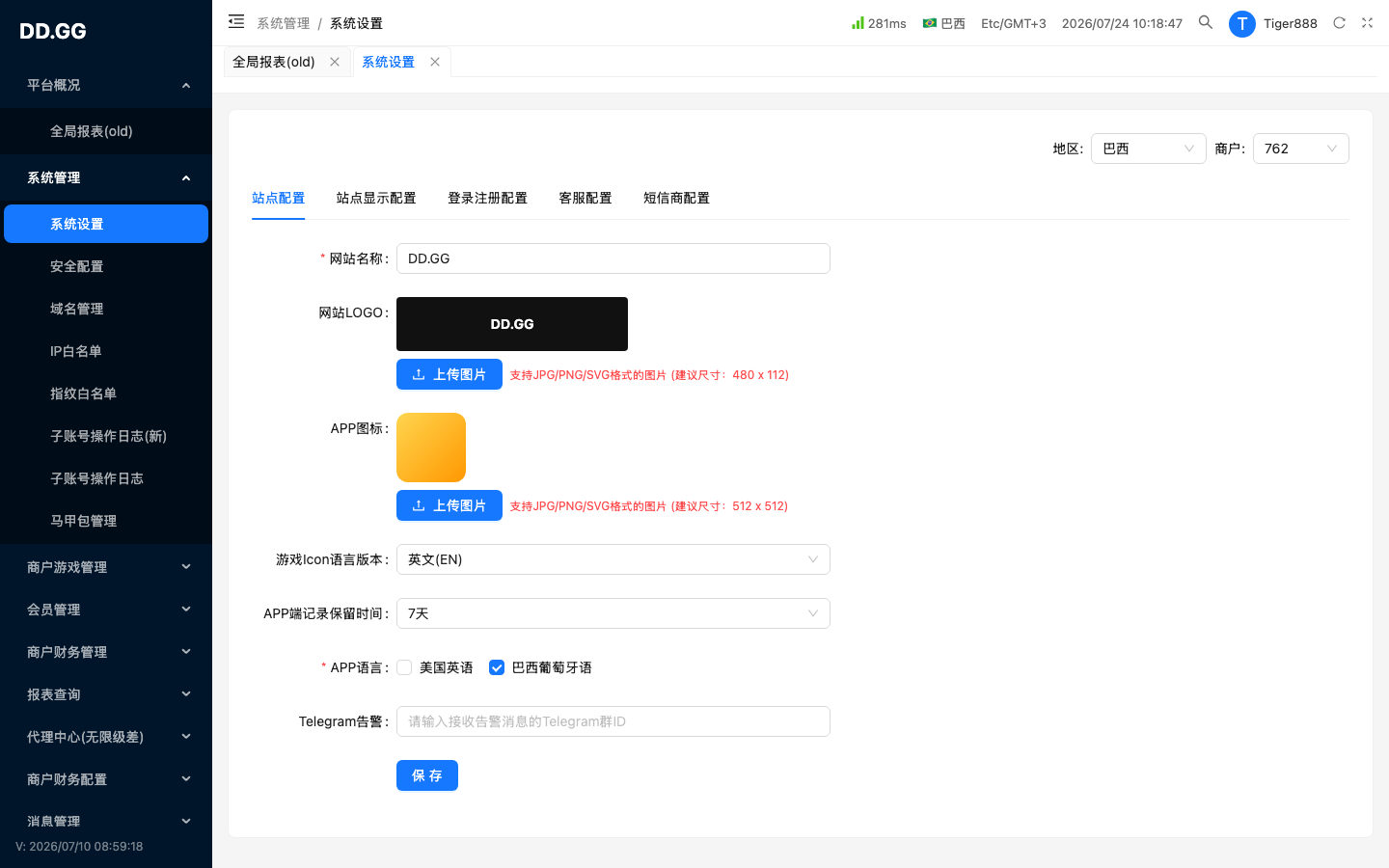Expand the 消息管理 menu
Image resolution: width=1389 pixels, height=868 pixels.
(106, 822)
